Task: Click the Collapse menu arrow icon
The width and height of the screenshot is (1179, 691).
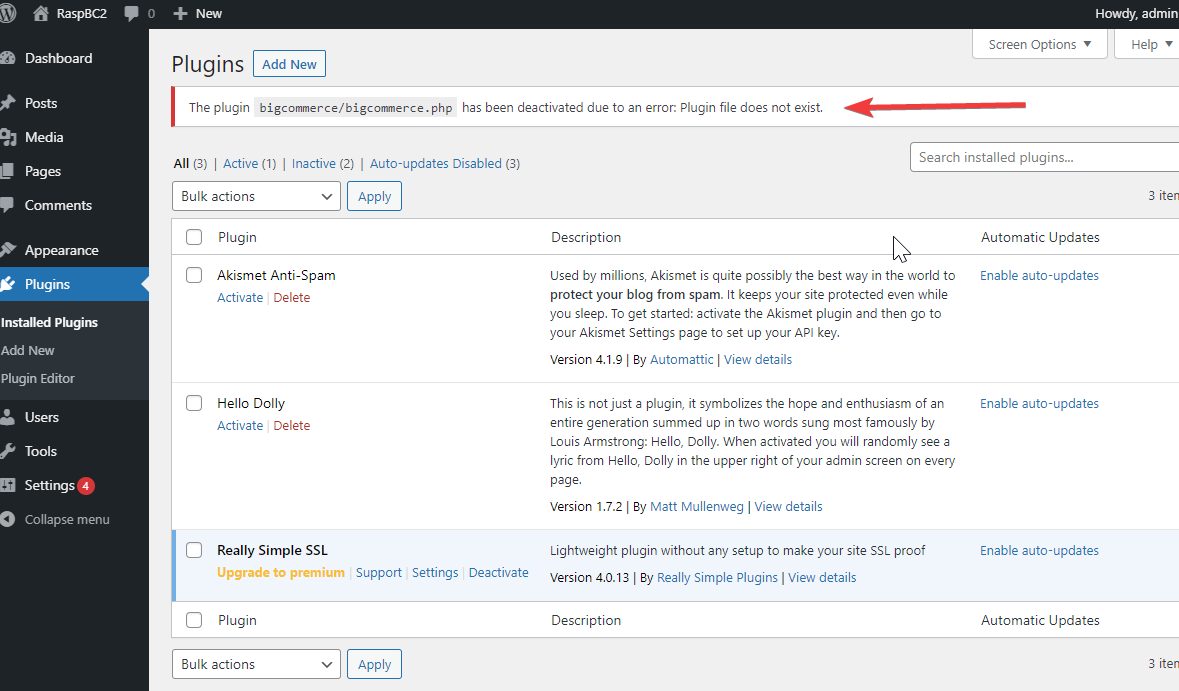Action: (x=8, y=520)
